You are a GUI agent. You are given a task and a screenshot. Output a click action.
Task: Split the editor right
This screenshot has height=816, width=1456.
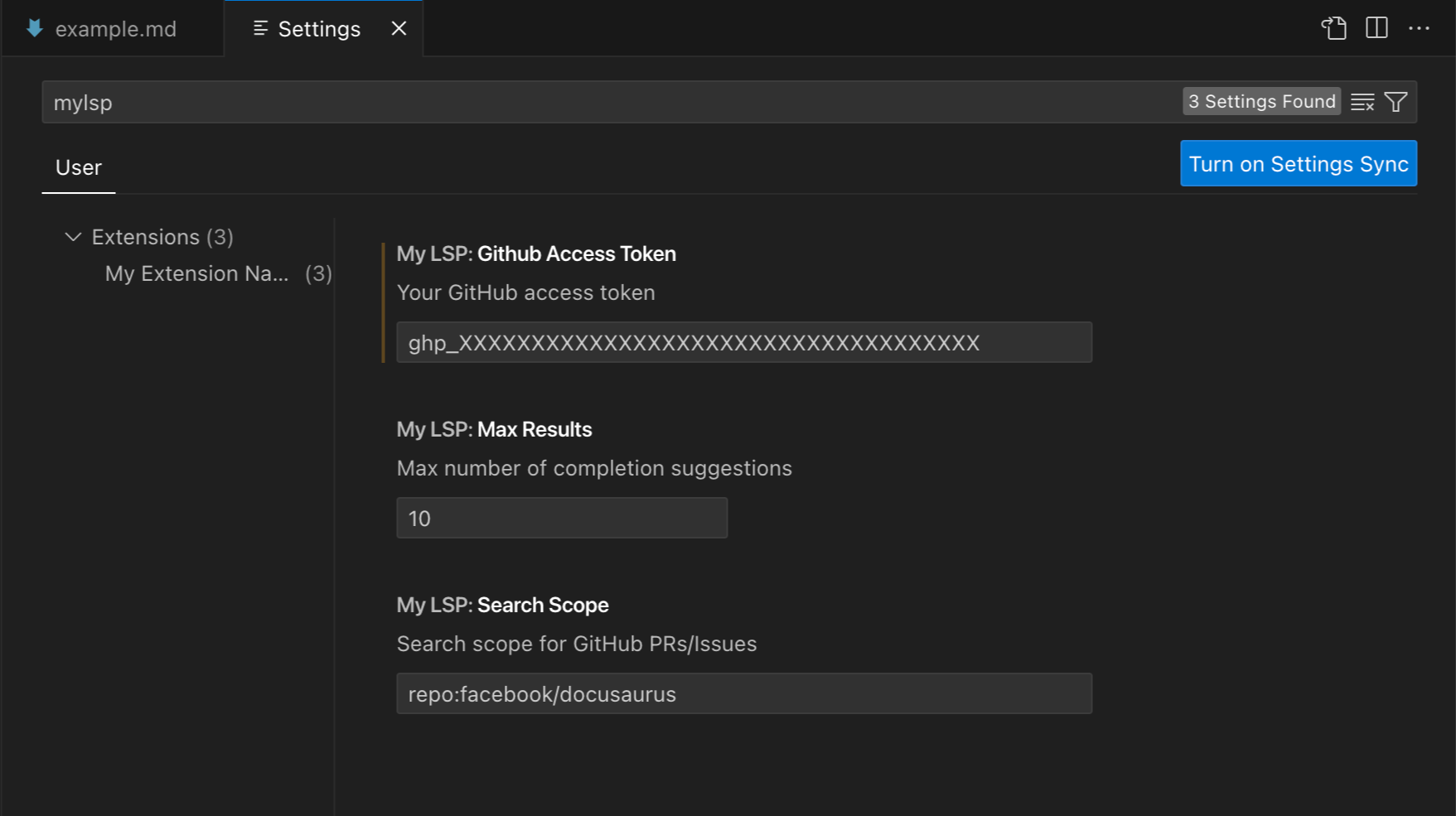[x=1376, y=28]
